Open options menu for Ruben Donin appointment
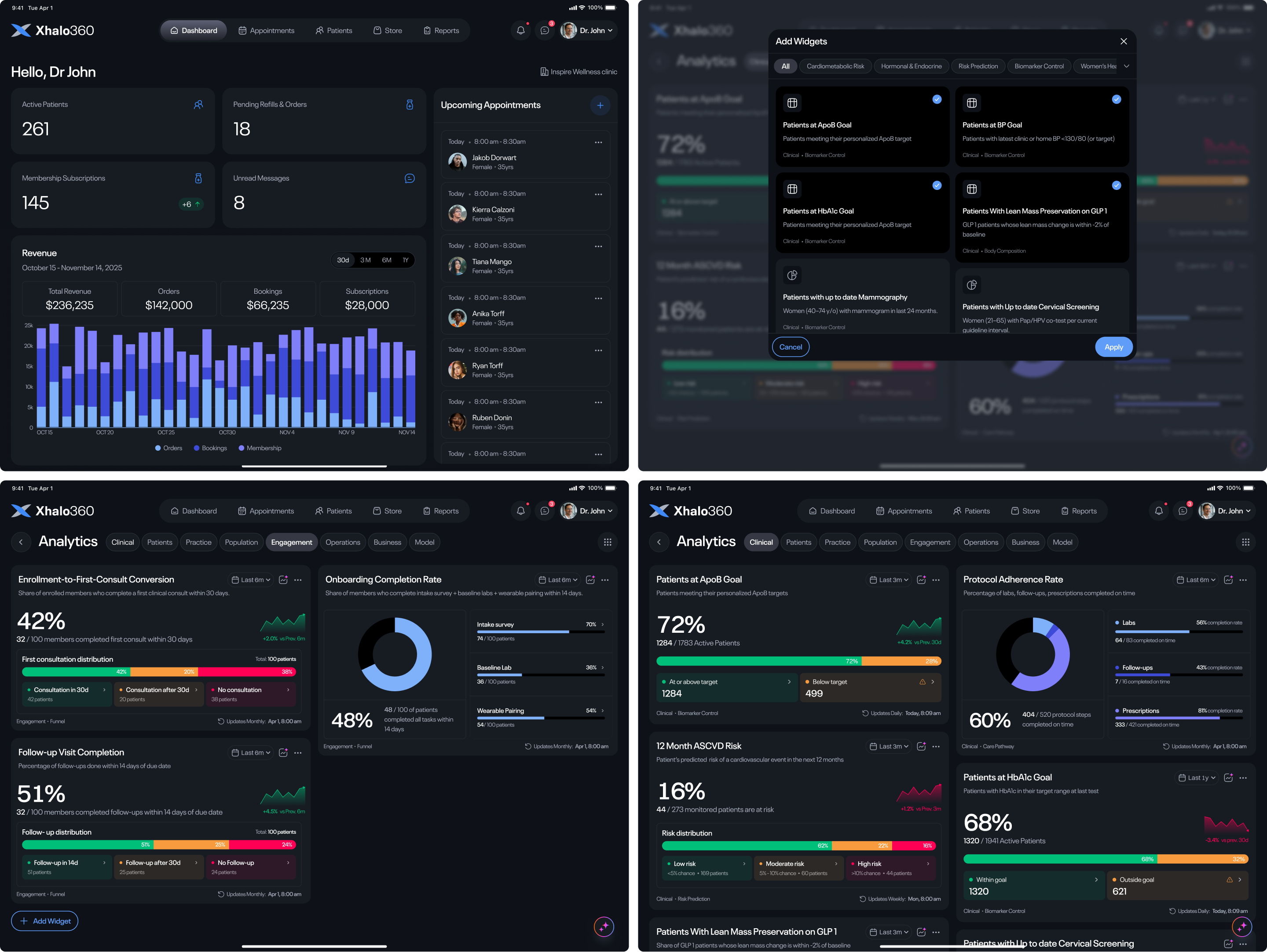Viewport: 1267px width, 952px height. (598, 402)
